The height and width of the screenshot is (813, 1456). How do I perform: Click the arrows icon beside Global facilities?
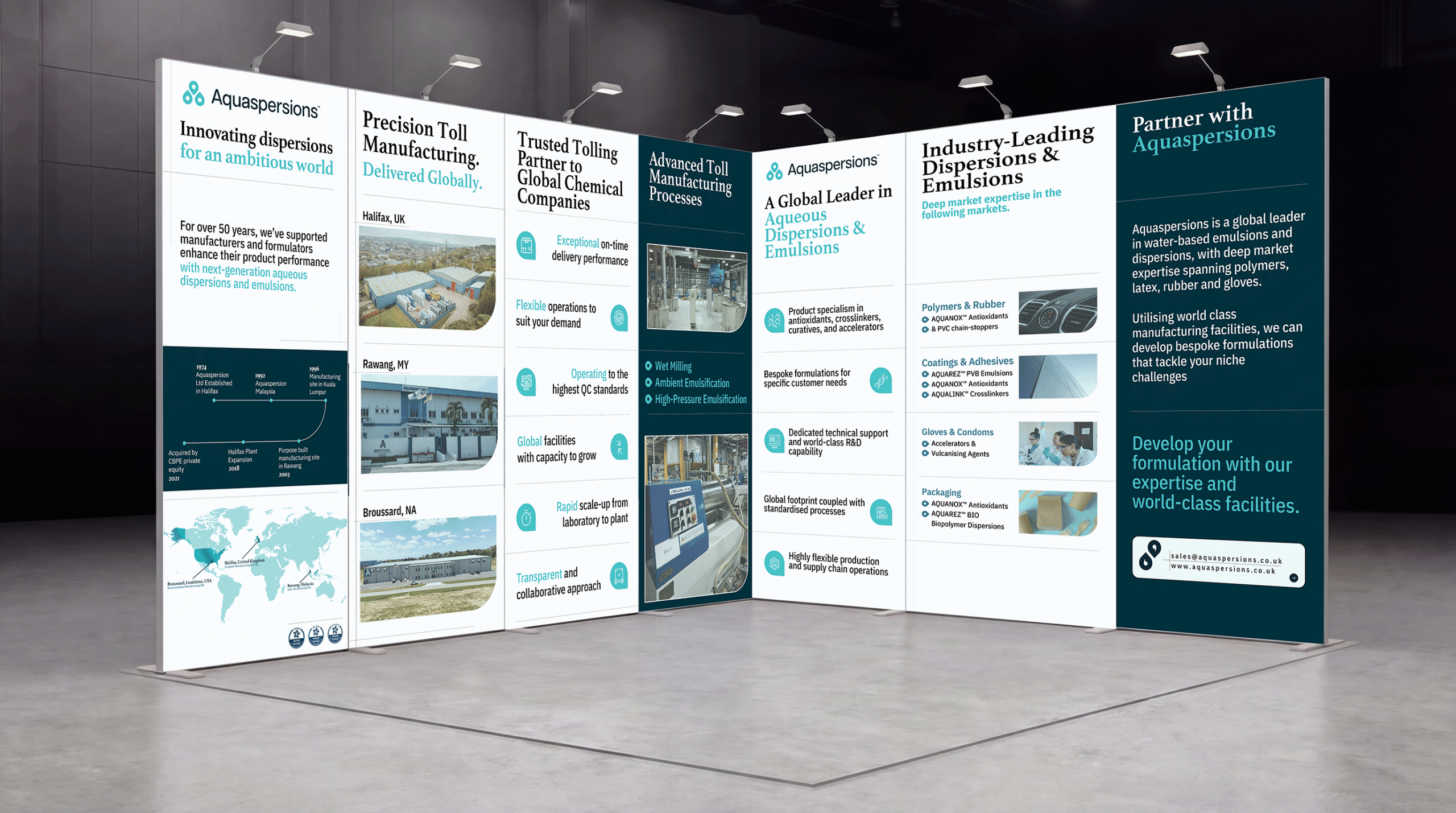(619, 447)
